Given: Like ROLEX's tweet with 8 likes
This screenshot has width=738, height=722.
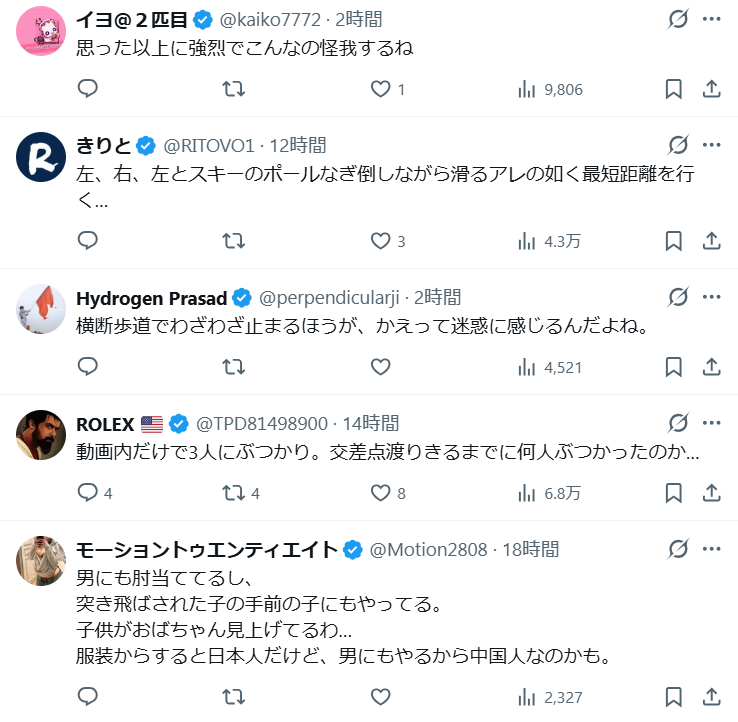Looking at the screenshot, I should [x=380, y=492].
